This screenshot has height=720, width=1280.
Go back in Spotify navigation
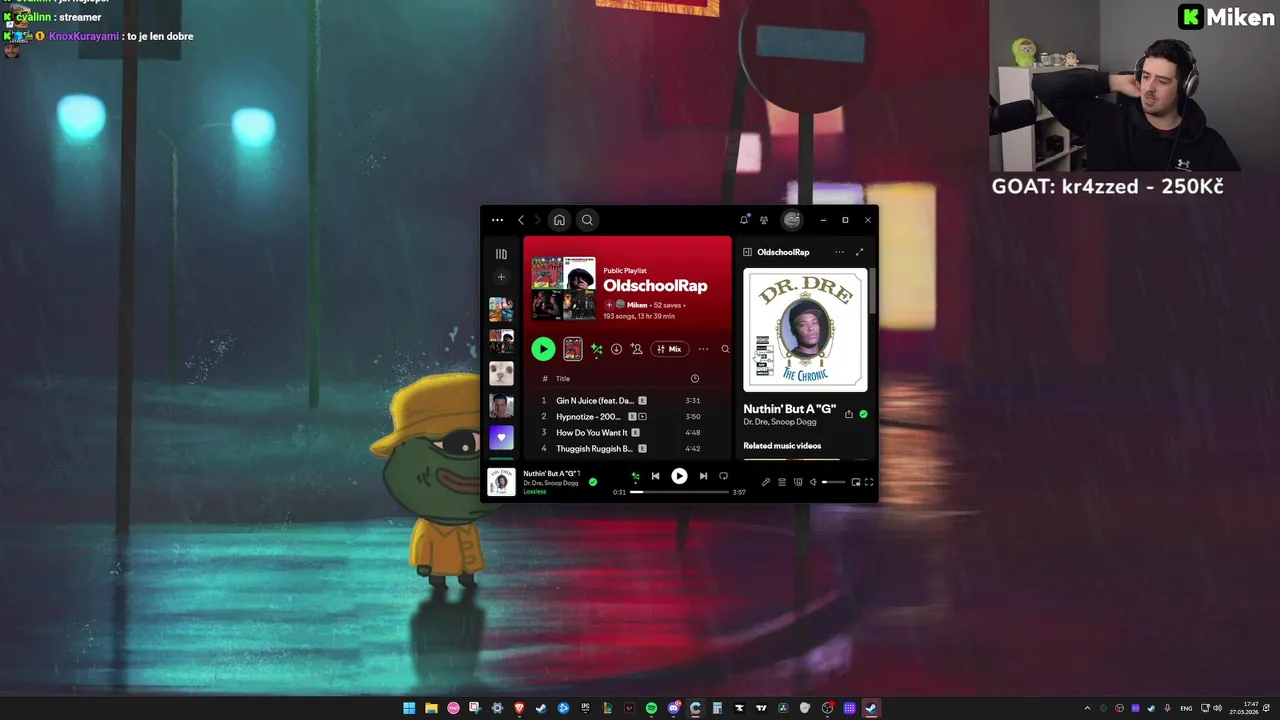(521, 220)
